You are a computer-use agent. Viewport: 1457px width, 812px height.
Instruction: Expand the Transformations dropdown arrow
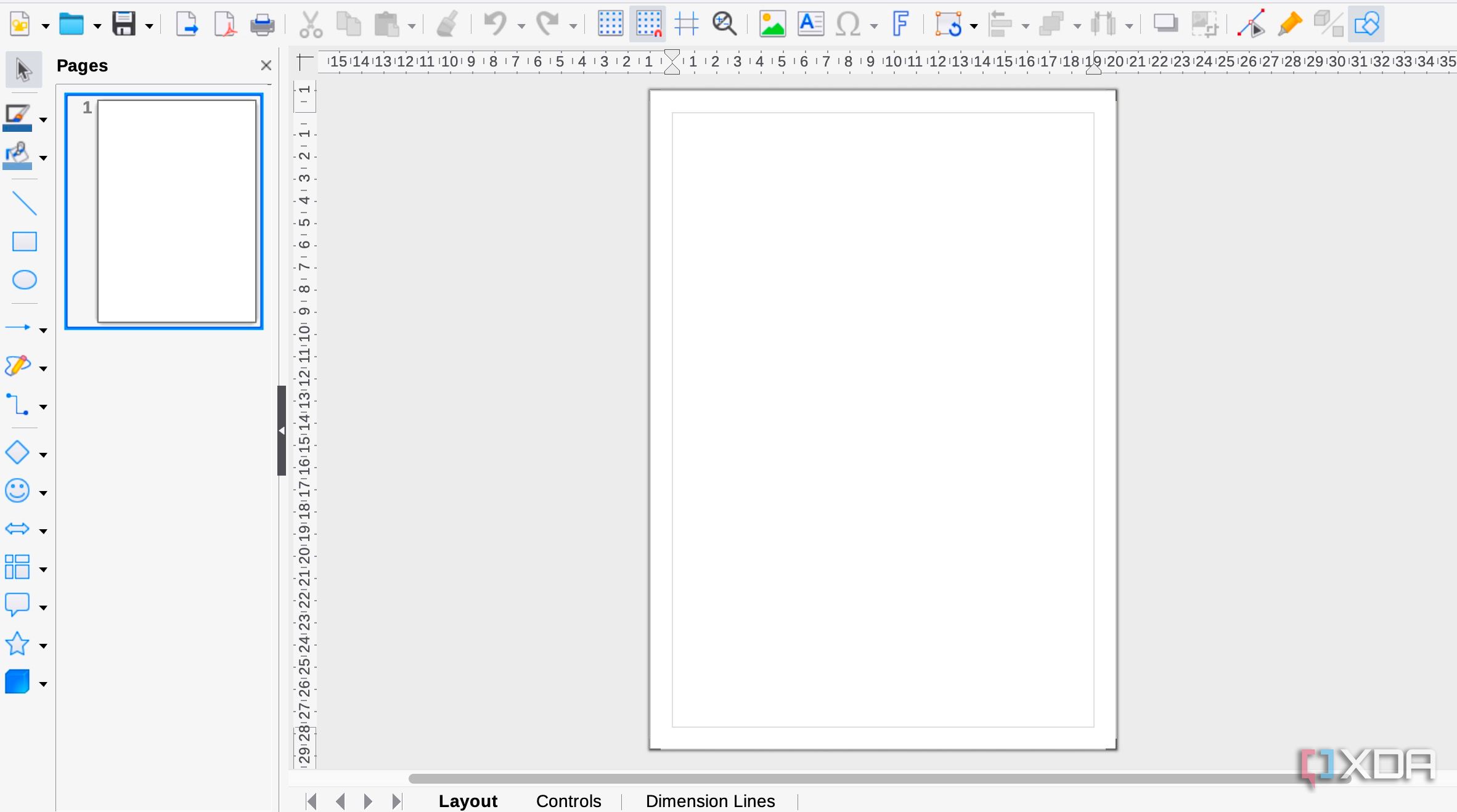click(974, 26)
